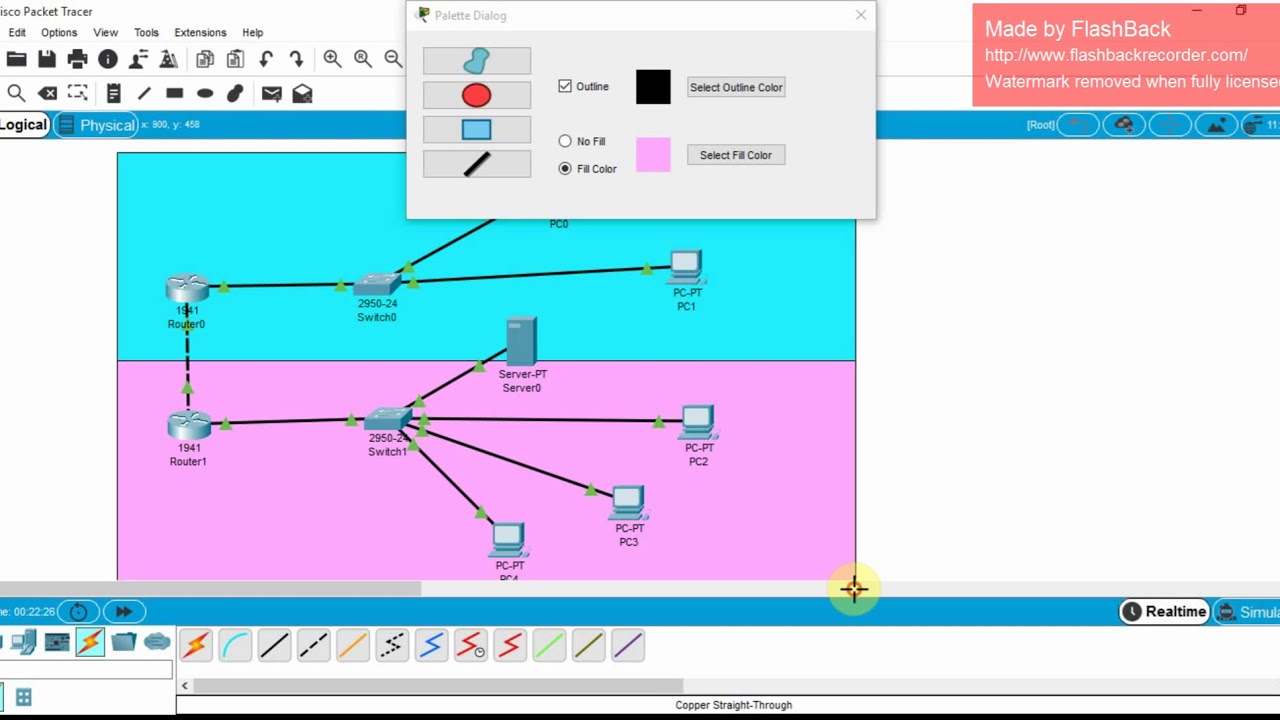Click Fast Forward Time button
Image resolution: width=1280 pixels, height=720 pixels.
[x=124, y=611]
